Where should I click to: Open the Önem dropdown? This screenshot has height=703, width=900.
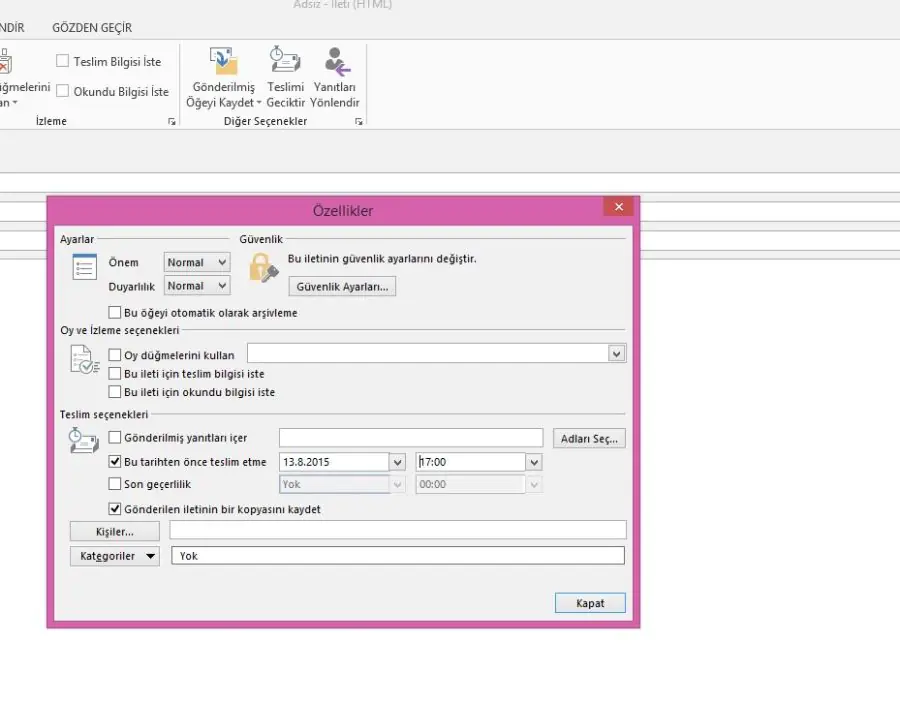(x=217, y=262)
